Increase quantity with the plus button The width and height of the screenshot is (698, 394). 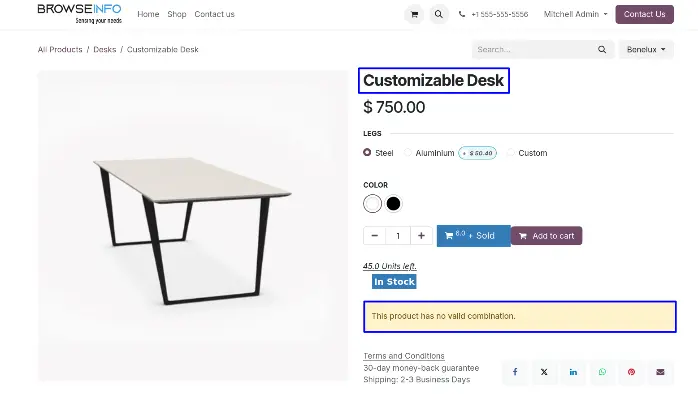pyautogui.click(x=421, y=236)
